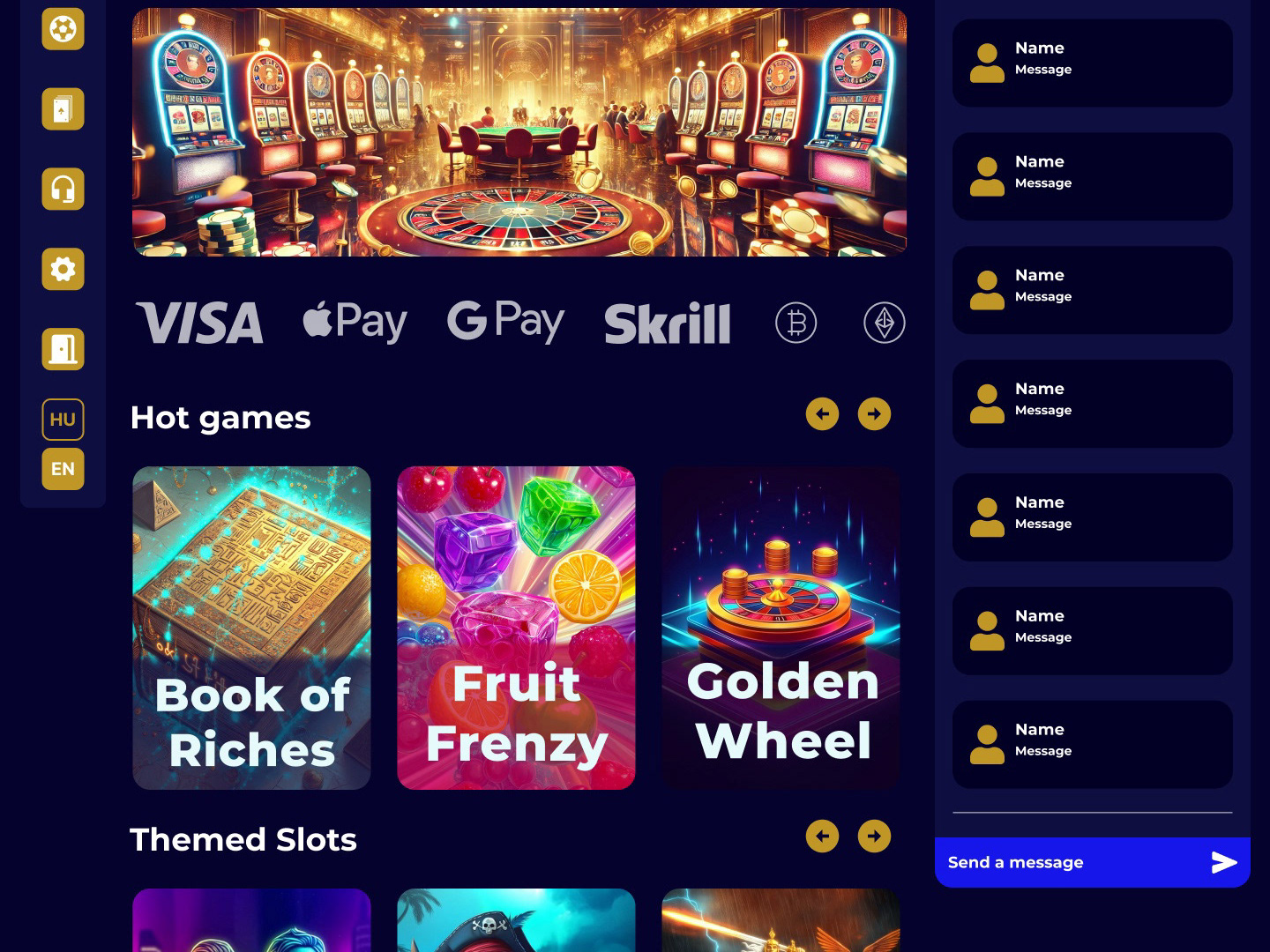Screen dimensions: 1270x952
Task: Advance Themed Slots with the right arrow
Action: [x=874, y=837]
